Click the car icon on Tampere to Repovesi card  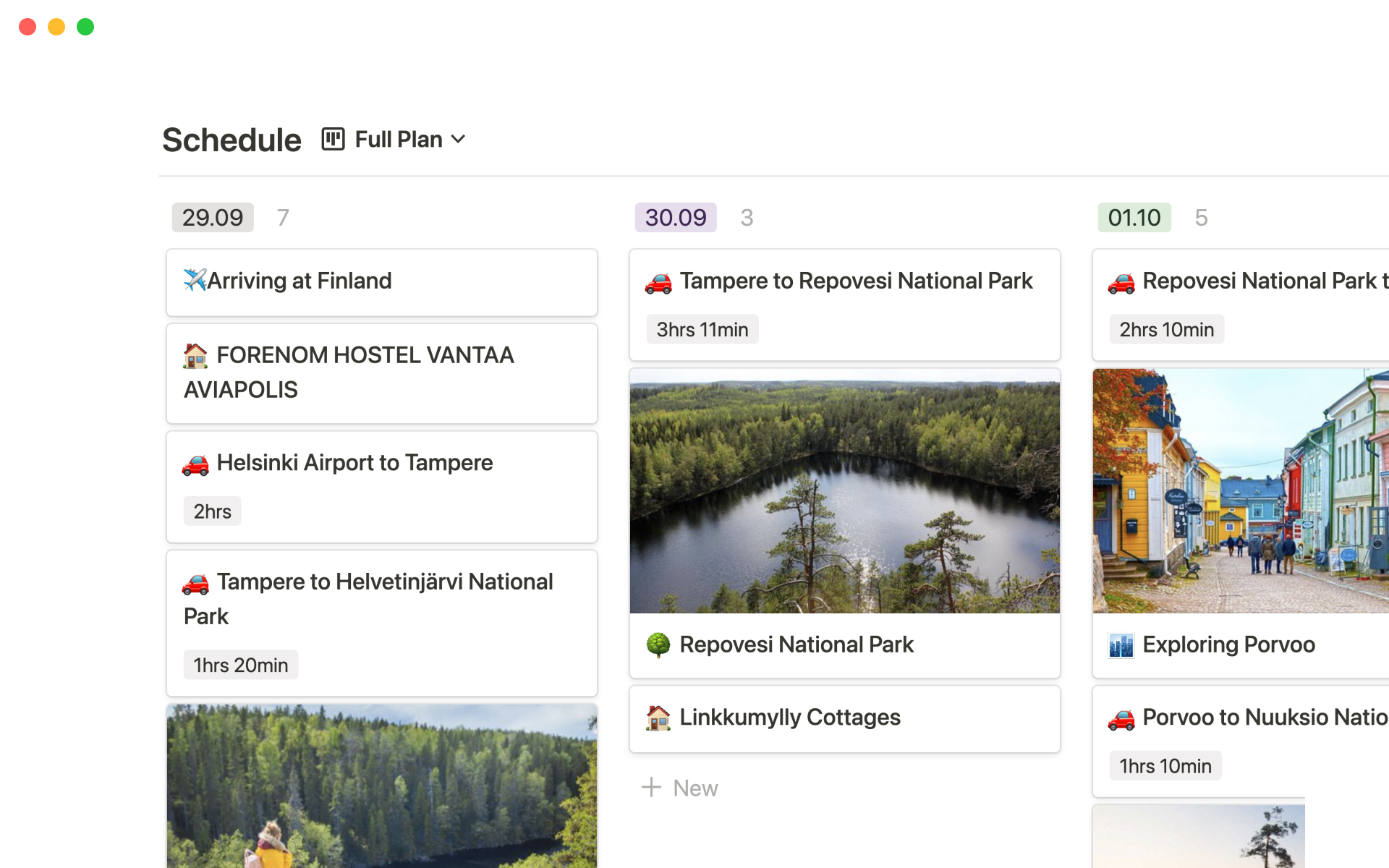coord(659,282)
